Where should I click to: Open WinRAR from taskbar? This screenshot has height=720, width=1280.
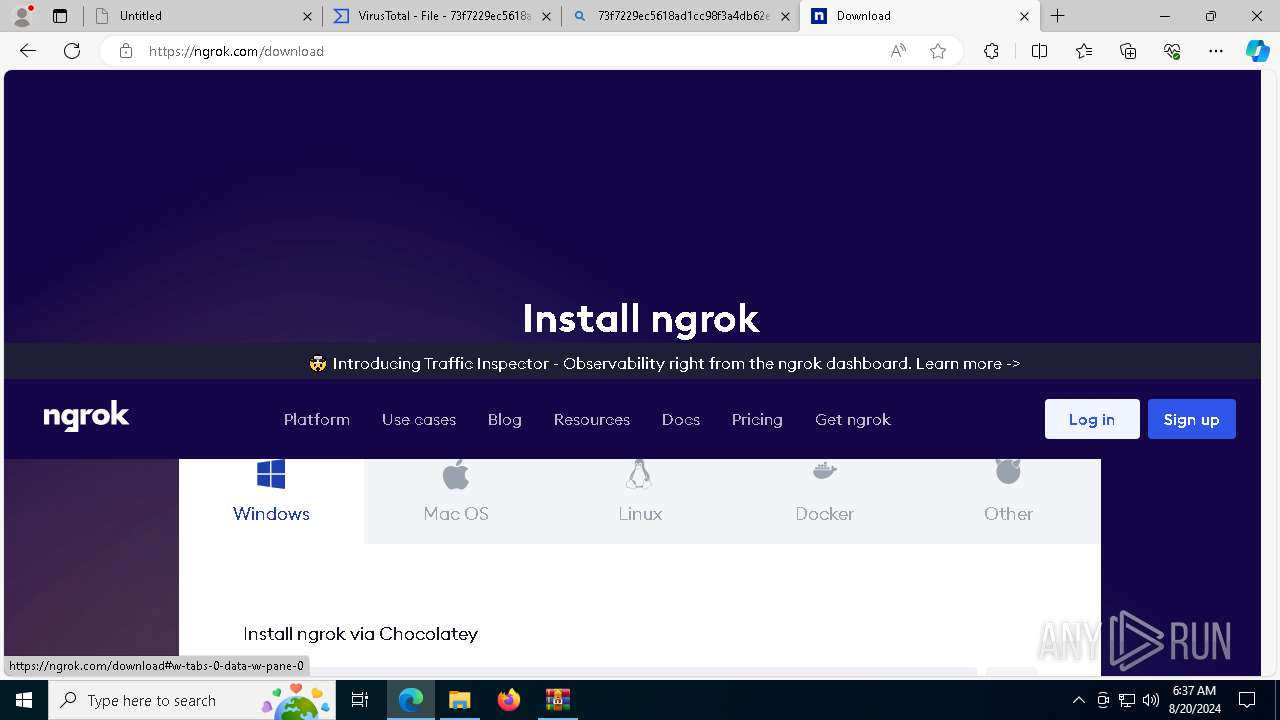tap(557, 700)
